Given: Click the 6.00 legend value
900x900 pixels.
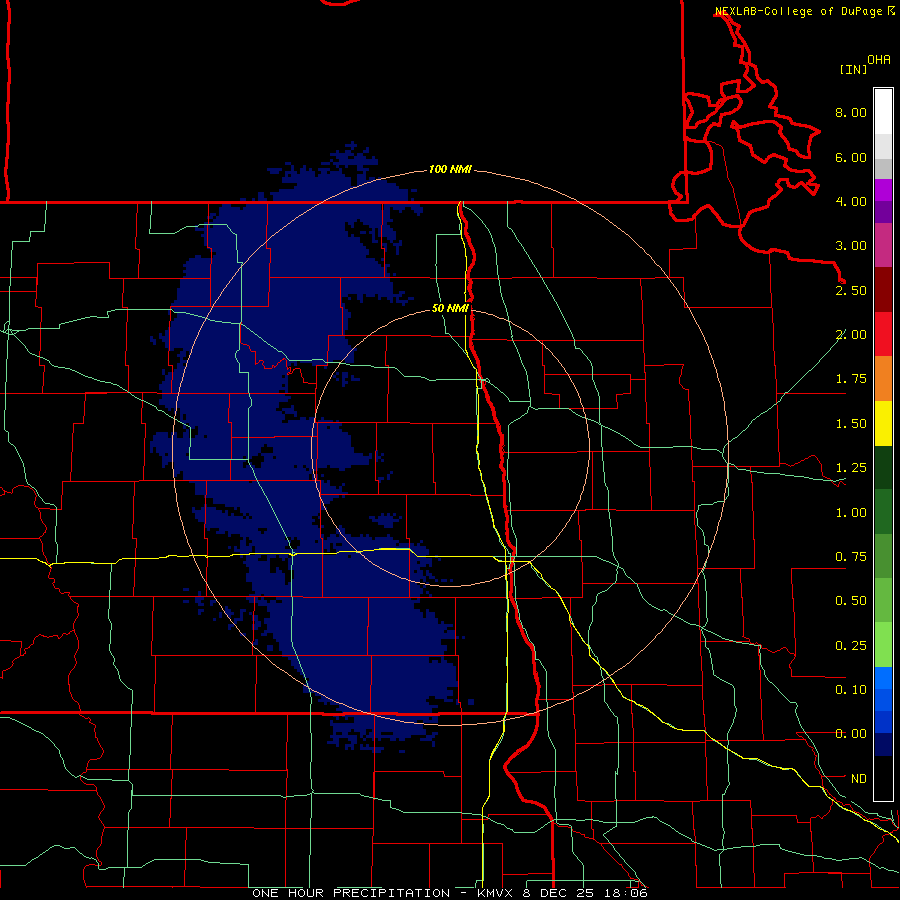Looking at the screenshot, I should click(x=851, y=157).
